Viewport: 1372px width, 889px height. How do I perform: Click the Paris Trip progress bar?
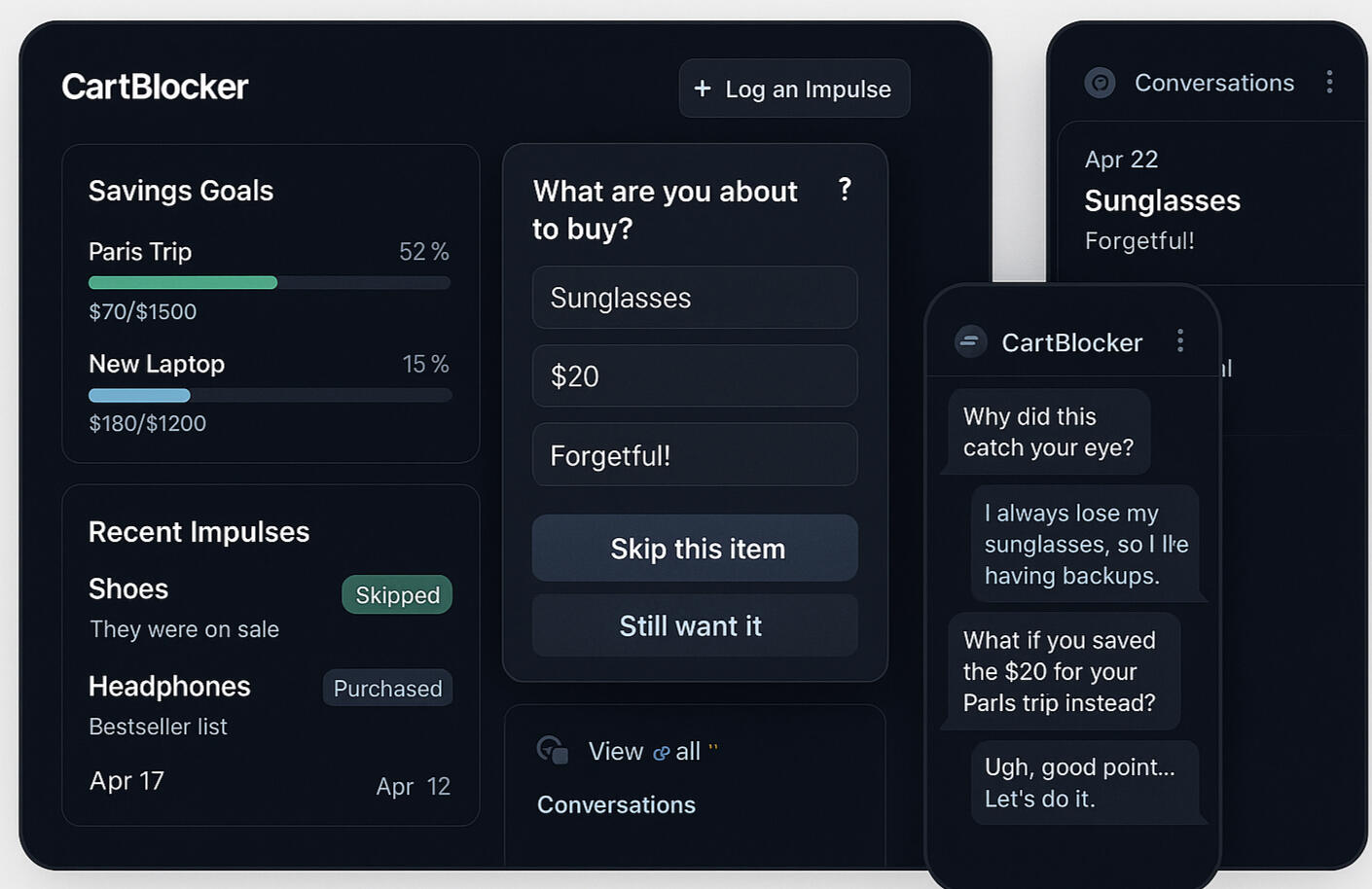pyautogui.click(x=270, y=283)
